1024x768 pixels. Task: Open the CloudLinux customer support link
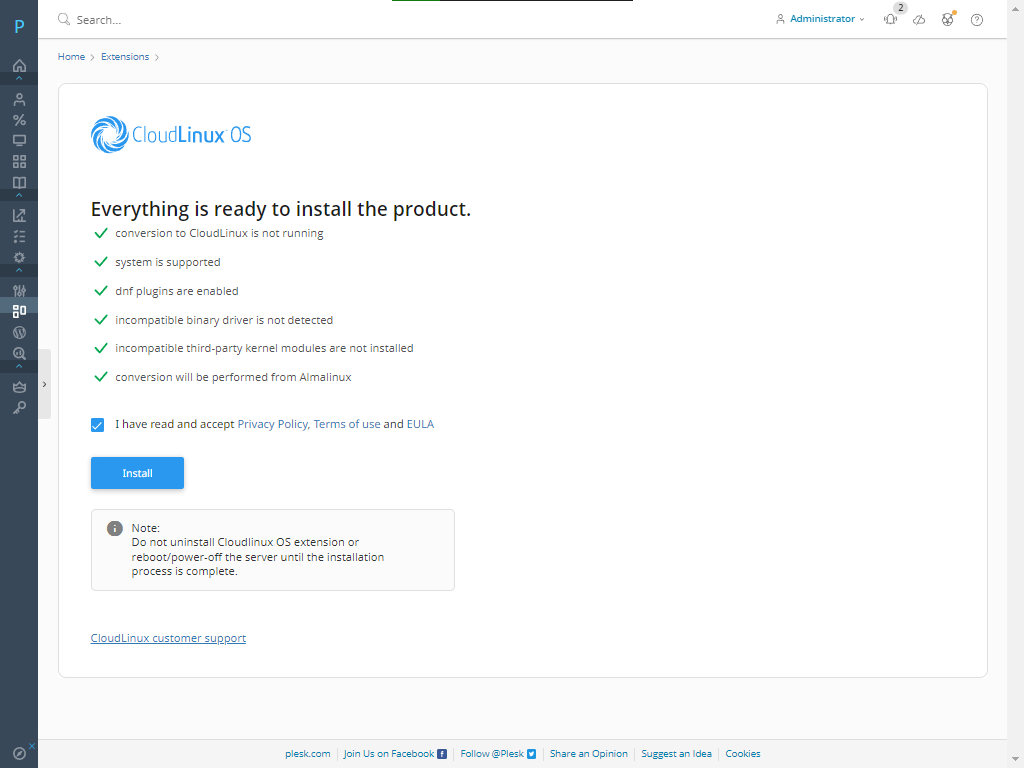pos(168,637)
